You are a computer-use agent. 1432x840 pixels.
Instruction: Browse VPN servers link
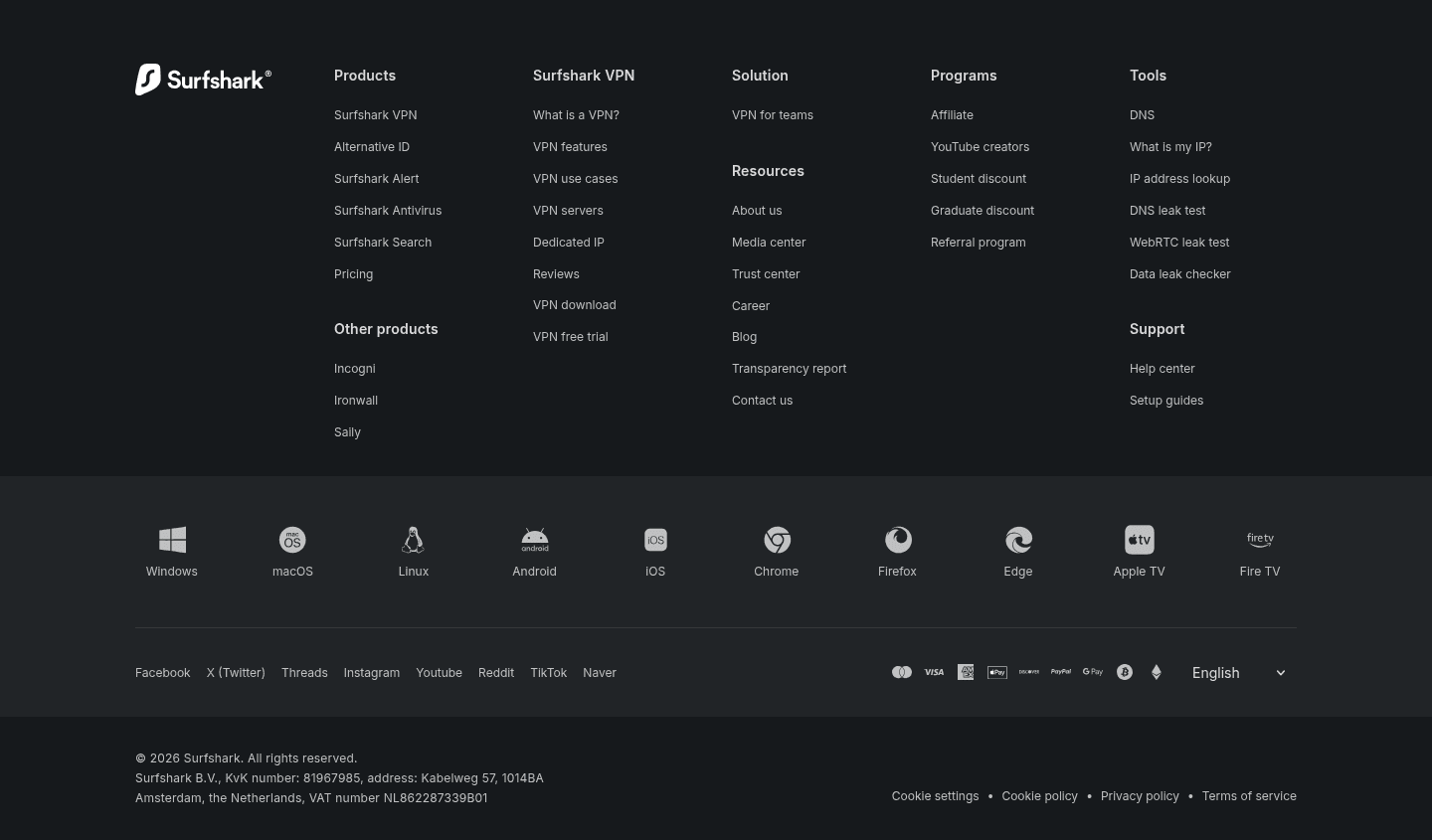coord(568,211)
